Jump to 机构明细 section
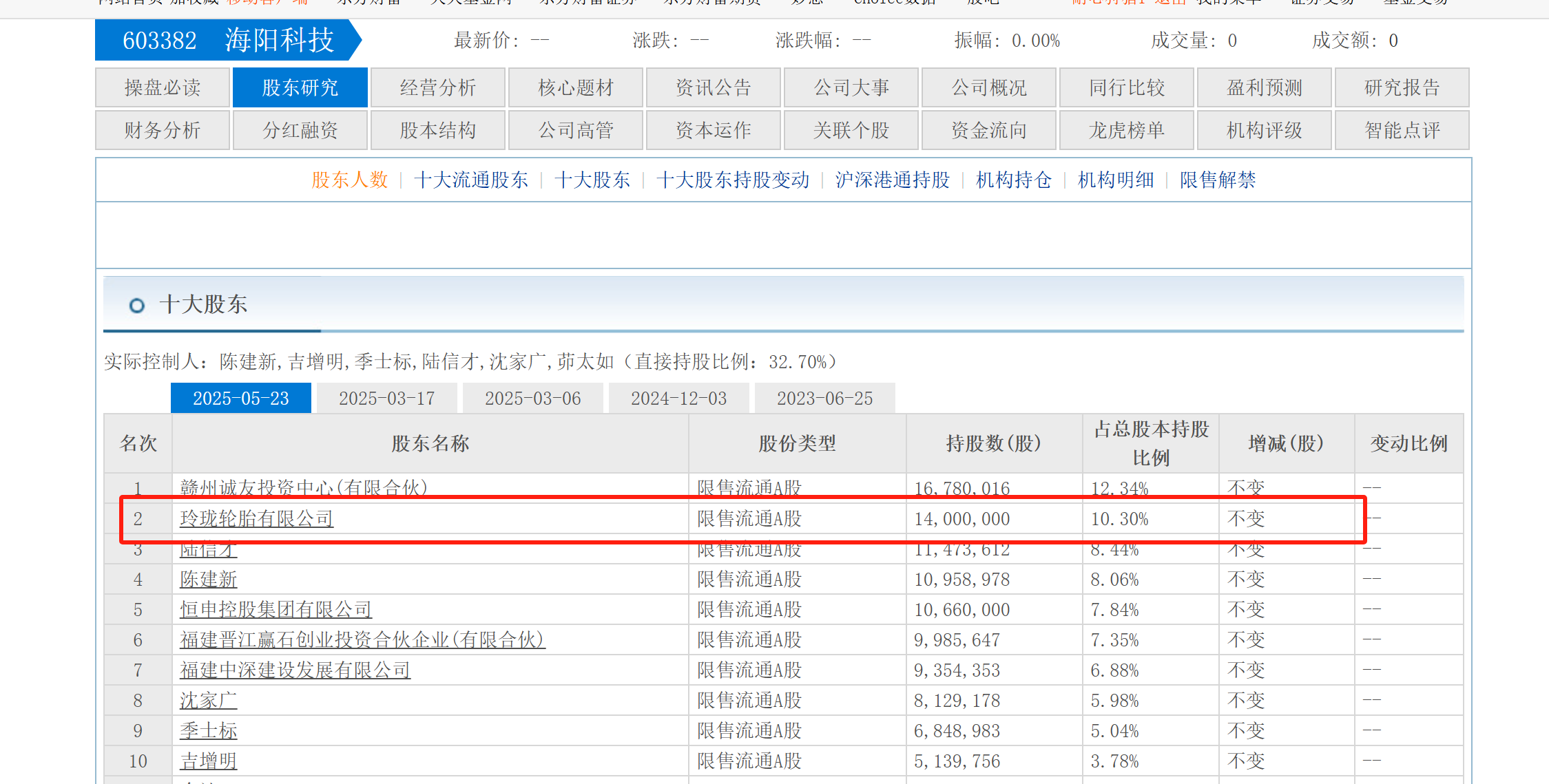 (x=1116, y=180)
